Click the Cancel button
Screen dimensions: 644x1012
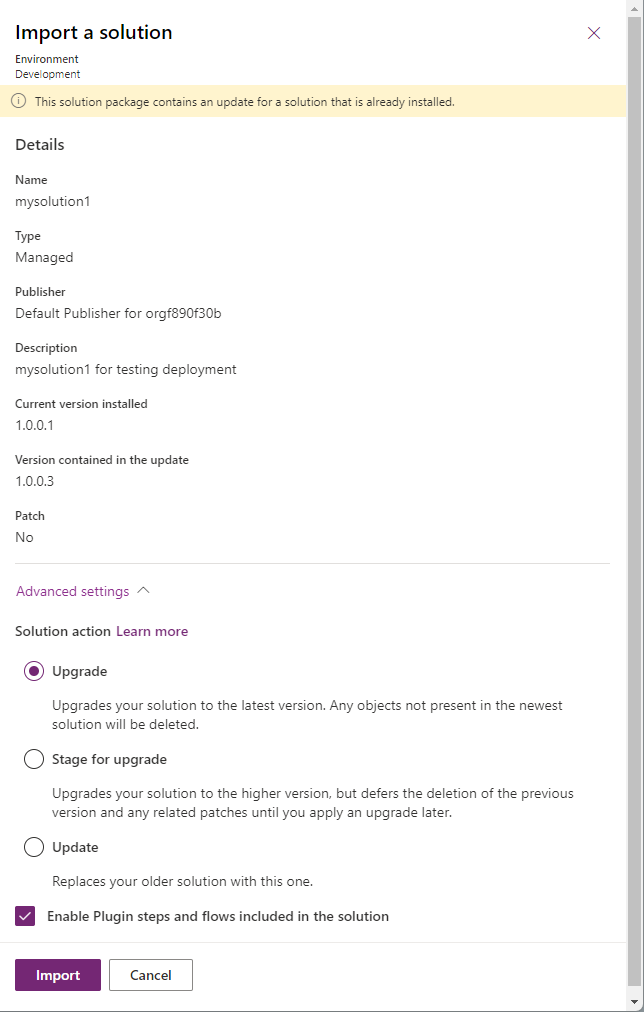151,975
